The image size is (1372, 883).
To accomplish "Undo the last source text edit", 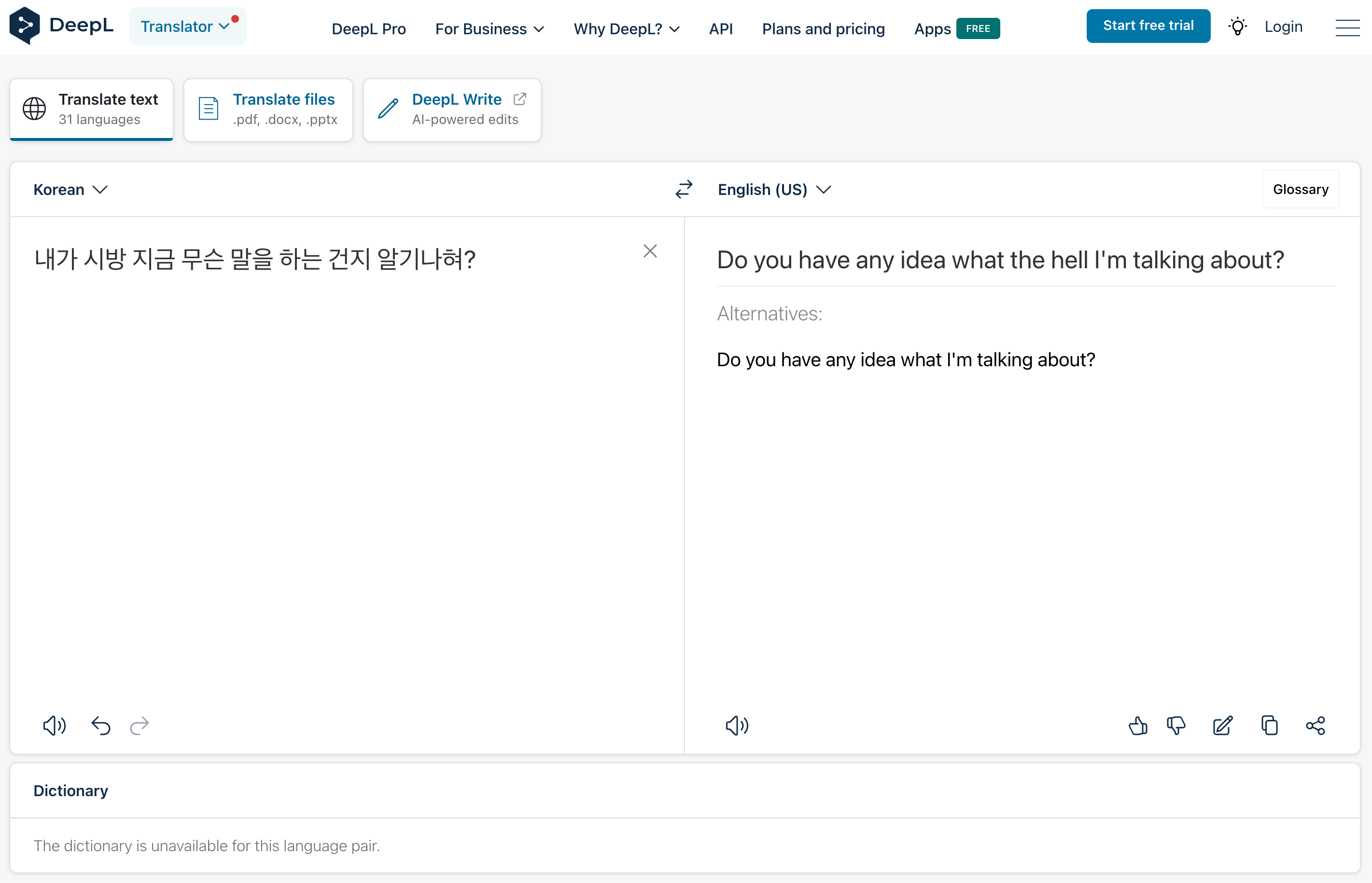I will tap(101, 726).
